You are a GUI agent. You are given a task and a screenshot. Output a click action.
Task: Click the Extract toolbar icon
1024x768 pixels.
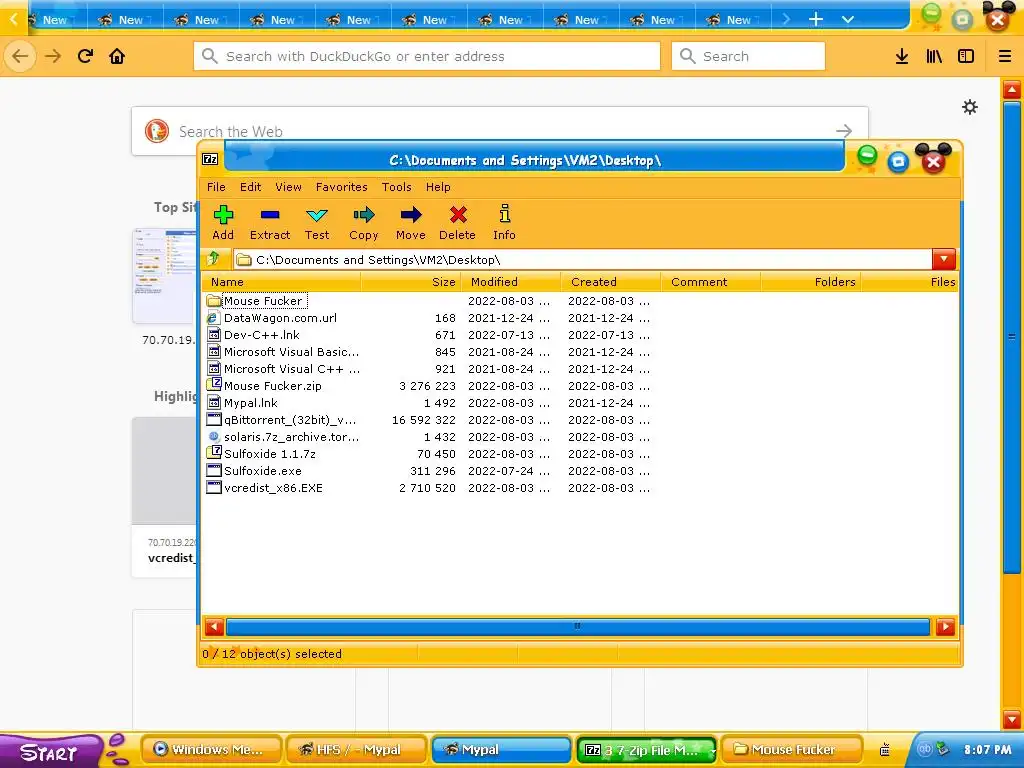(270, 223)
